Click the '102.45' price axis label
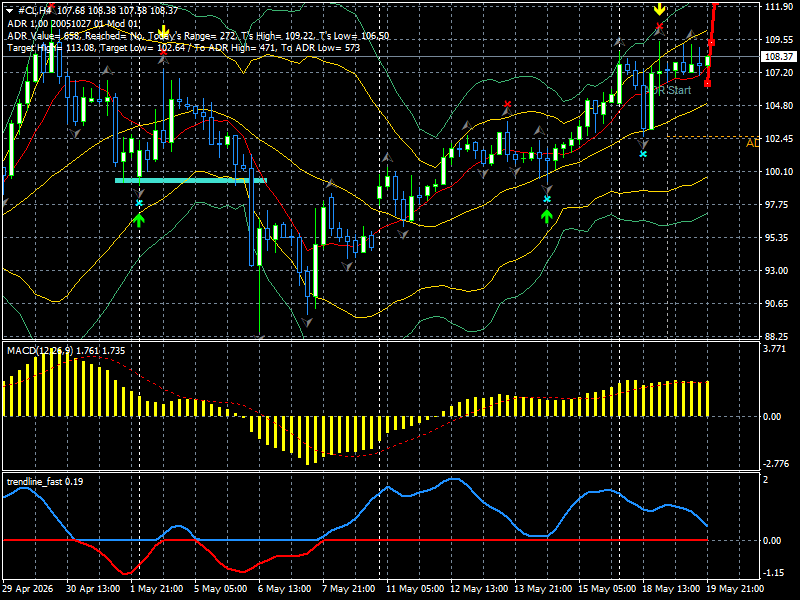 pyautogui.click(x=779, y=138)
